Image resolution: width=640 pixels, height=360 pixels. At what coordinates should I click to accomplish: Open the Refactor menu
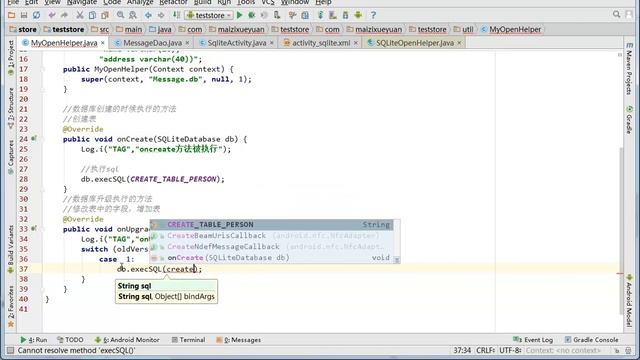point(173,2)
